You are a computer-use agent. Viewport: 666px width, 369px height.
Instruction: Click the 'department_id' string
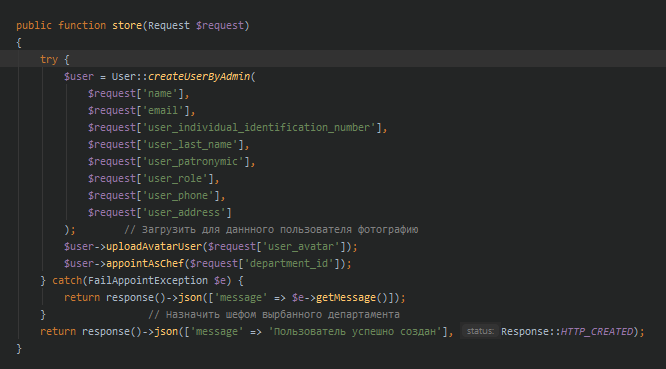tap(289, 263)
